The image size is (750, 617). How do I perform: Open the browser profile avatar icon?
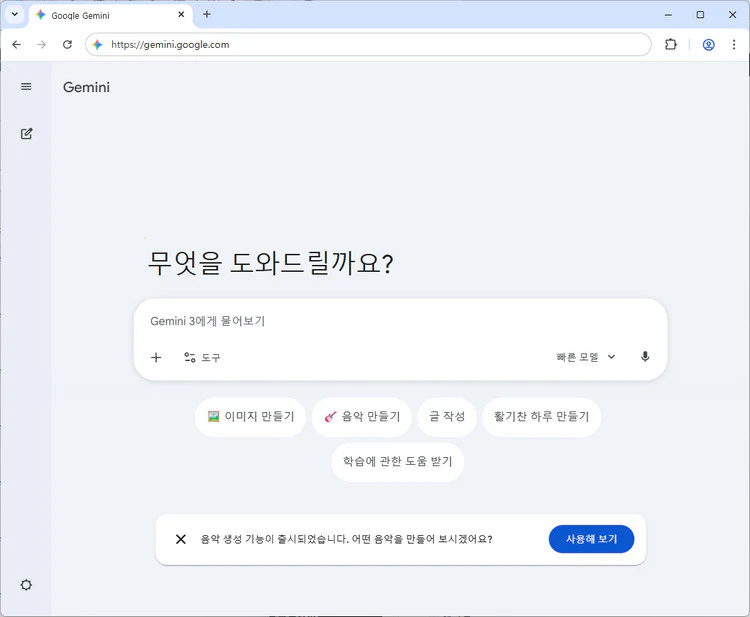708,44
